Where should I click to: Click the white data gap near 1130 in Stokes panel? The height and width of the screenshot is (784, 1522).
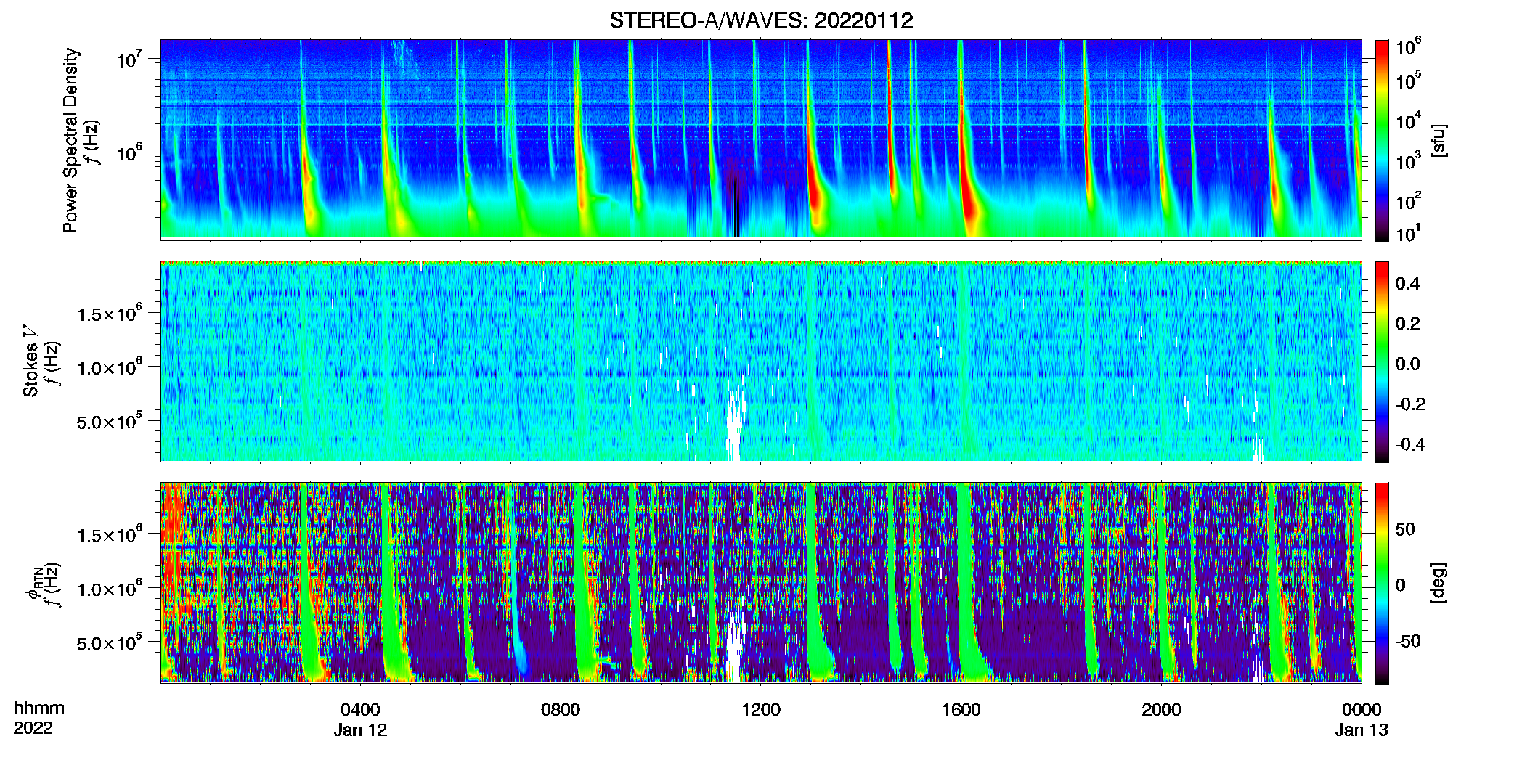pos(736,425)
